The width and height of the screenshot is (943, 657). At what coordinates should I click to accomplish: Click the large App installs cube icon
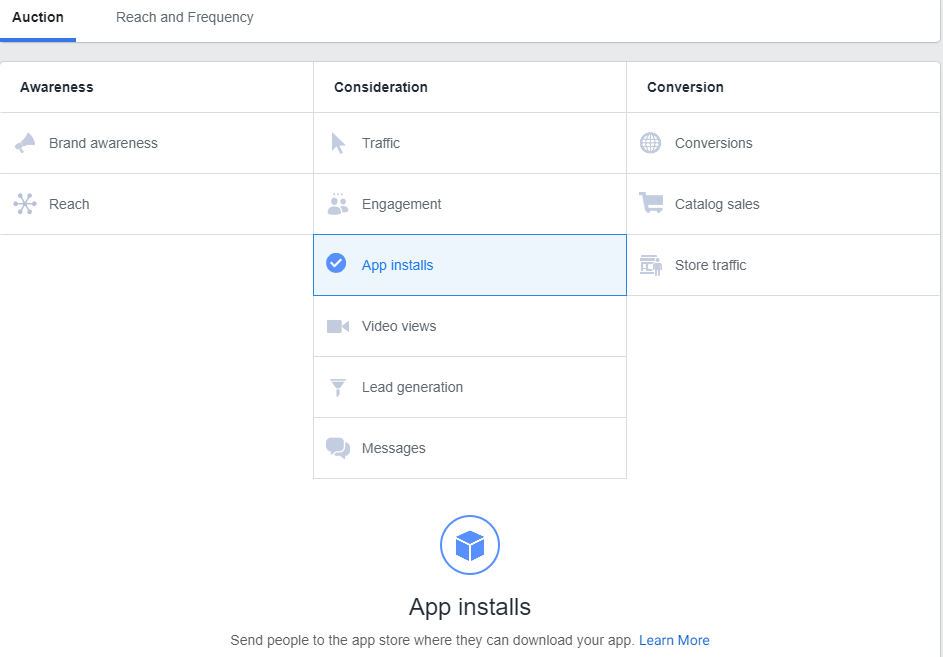click(x=470, y=545)
